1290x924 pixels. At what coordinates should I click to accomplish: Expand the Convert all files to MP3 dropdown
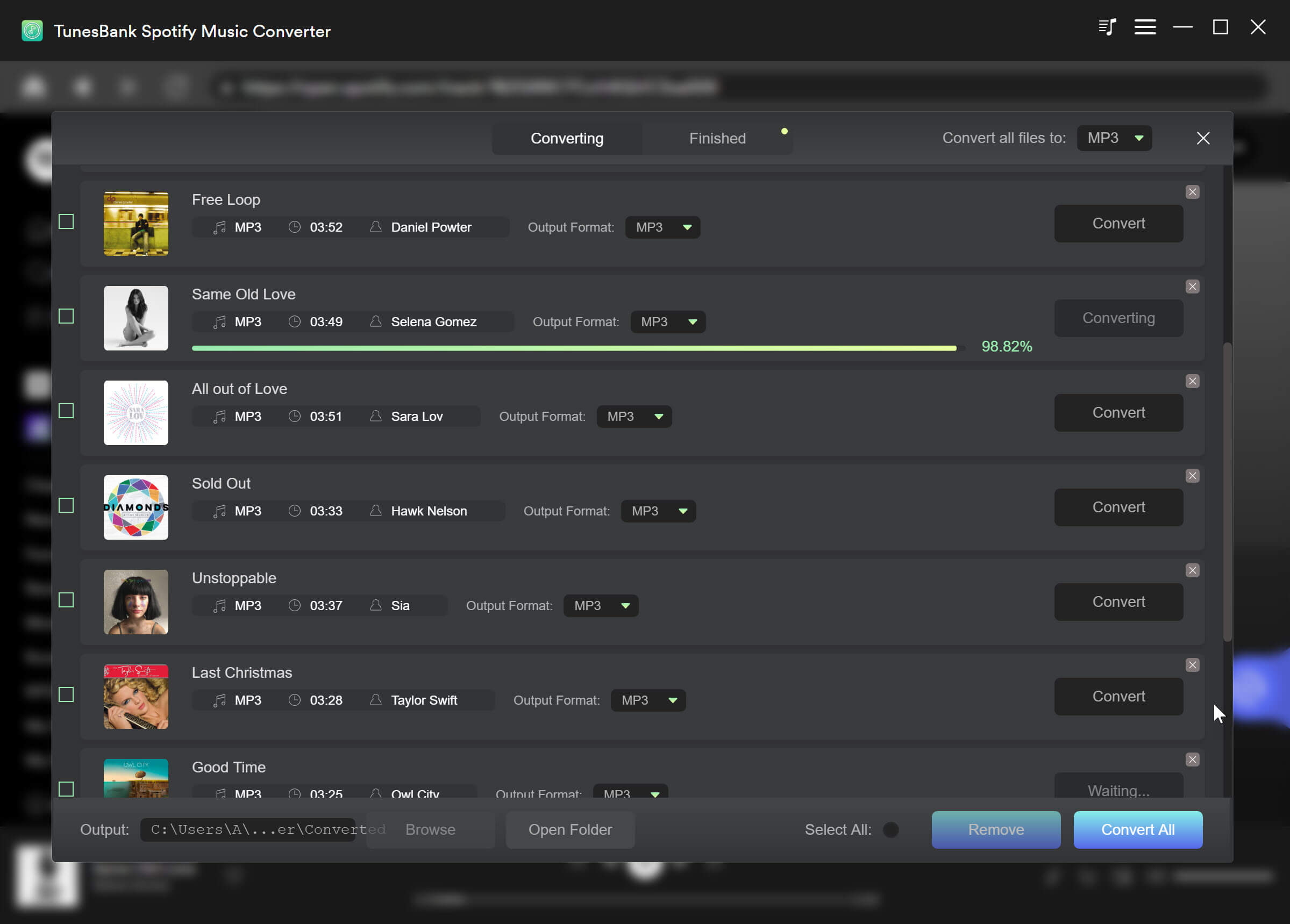[x=1112, y=138]
